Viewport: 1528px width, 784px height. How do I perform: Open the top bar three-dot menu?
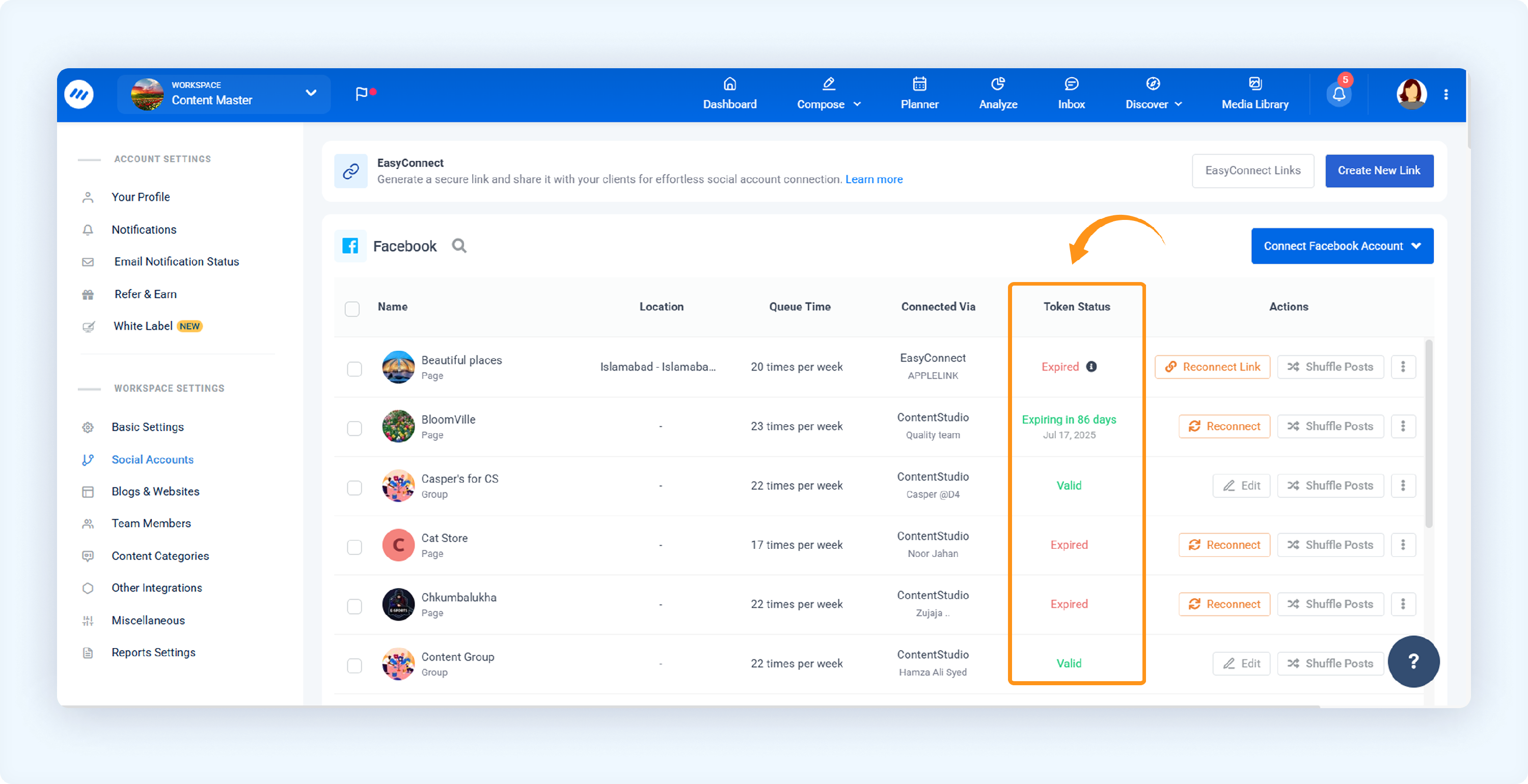(1446, 94)
